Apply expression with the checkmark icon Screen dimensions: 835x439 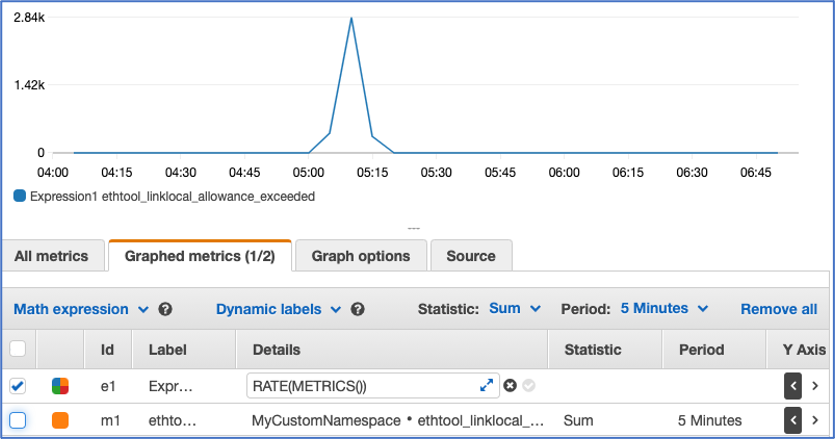pos(529,385)
